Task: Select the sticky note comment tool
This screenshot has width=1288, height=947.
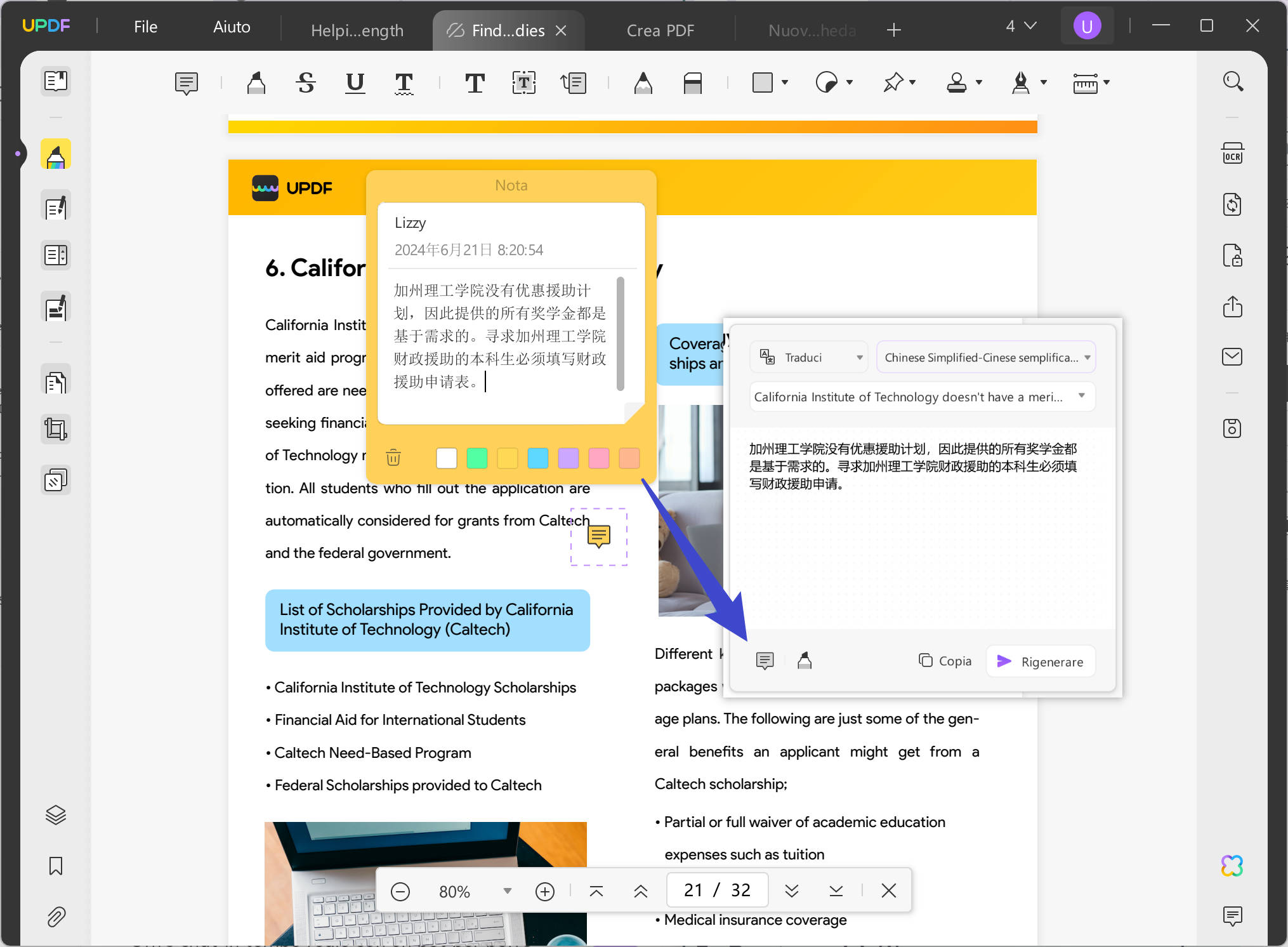Action: coord(187,83)
